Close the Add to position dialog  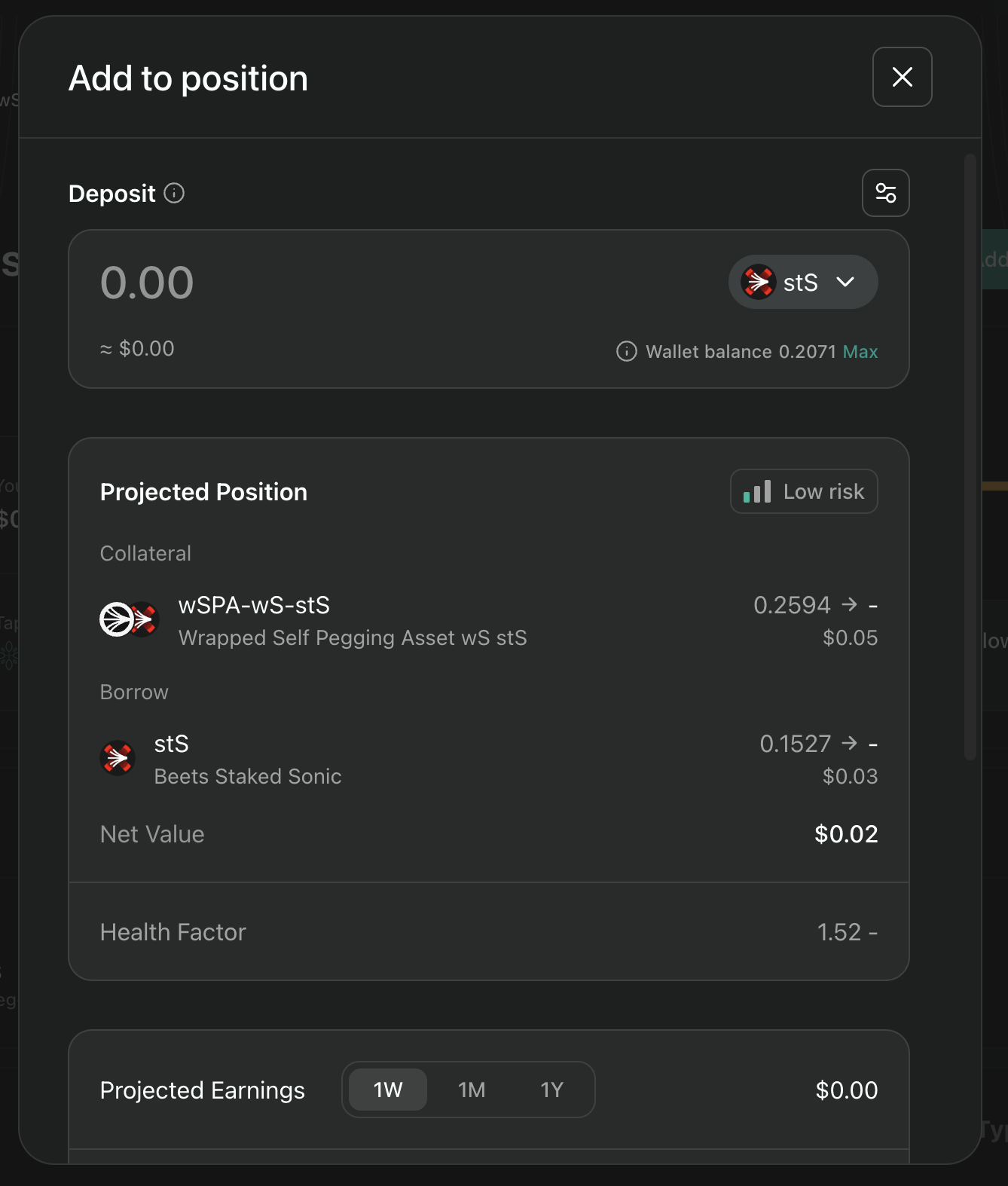coord(902,77)
